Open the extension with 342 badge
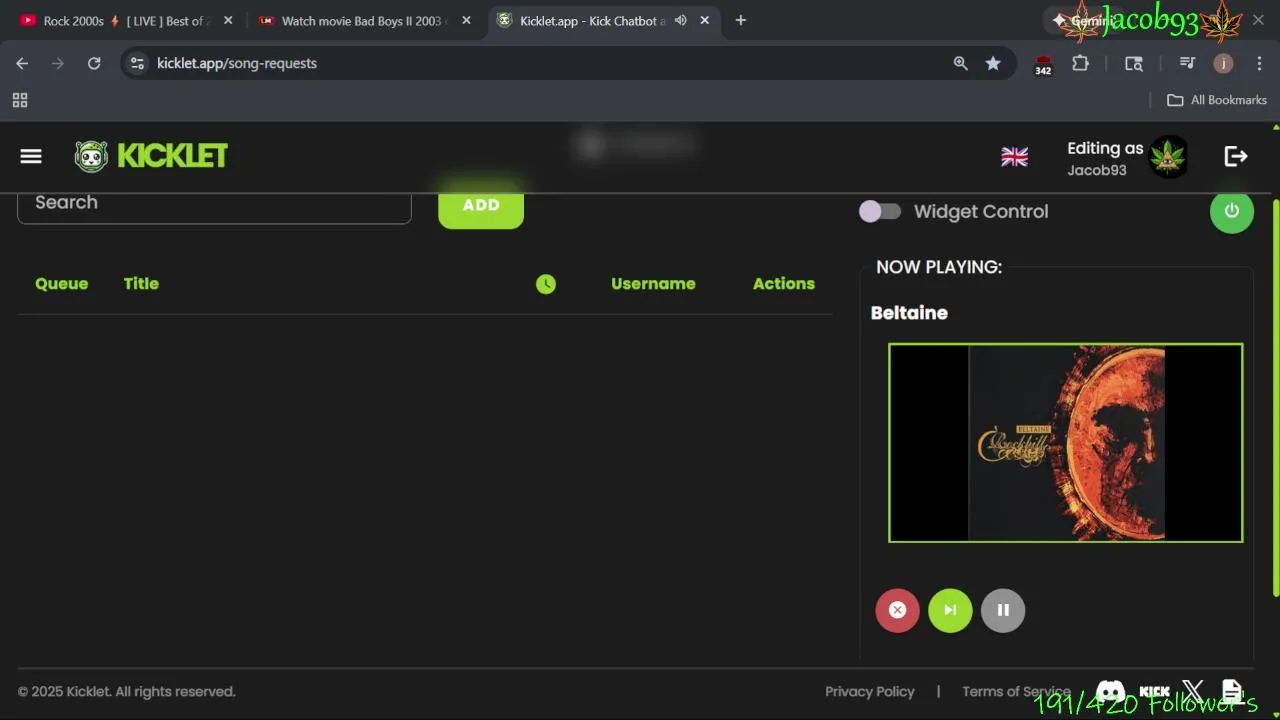 click(x=1043, y=65)
